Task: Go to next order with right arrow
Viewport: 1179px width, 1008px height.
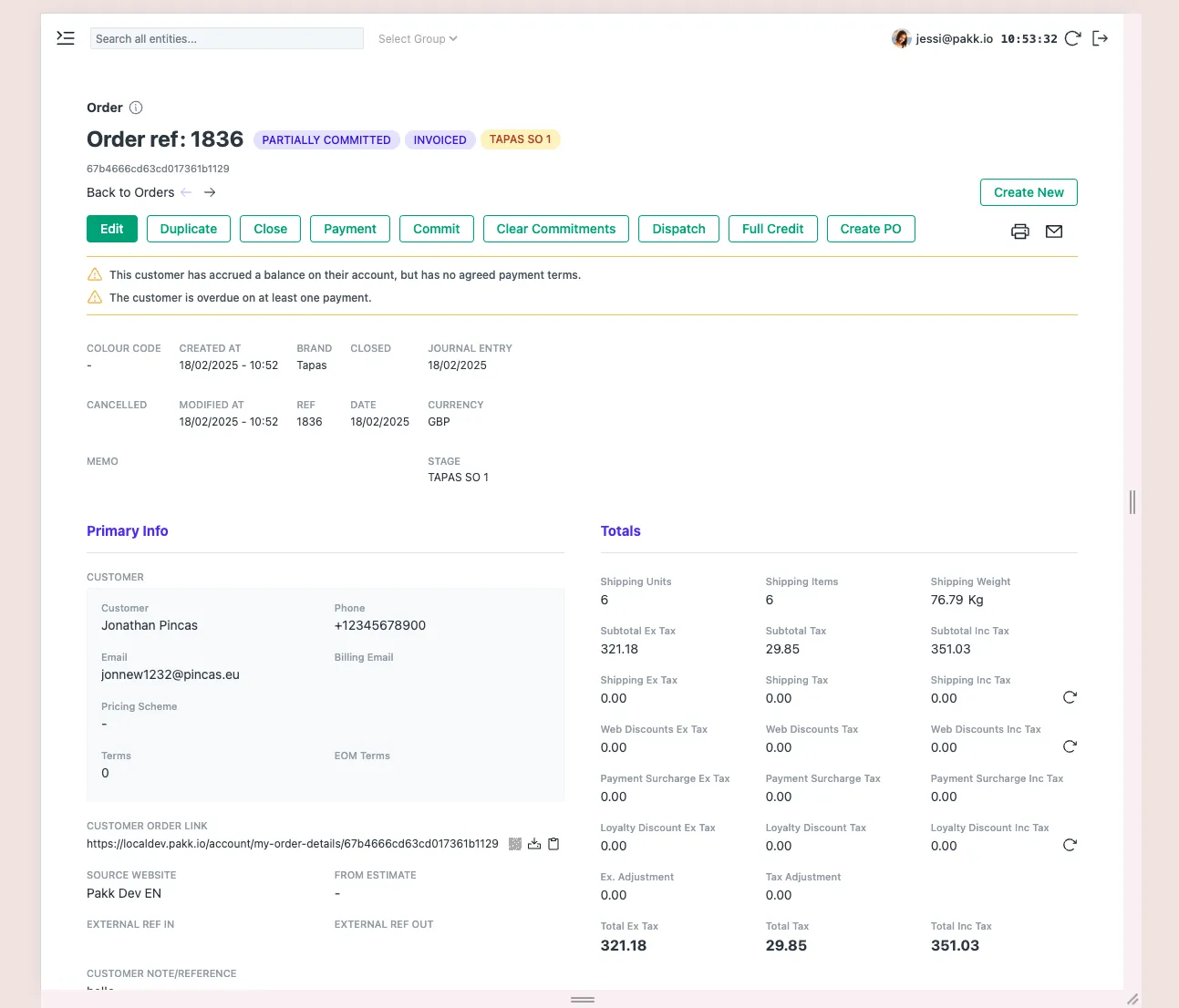Action: pyautogui.click(x=210, y=192)
